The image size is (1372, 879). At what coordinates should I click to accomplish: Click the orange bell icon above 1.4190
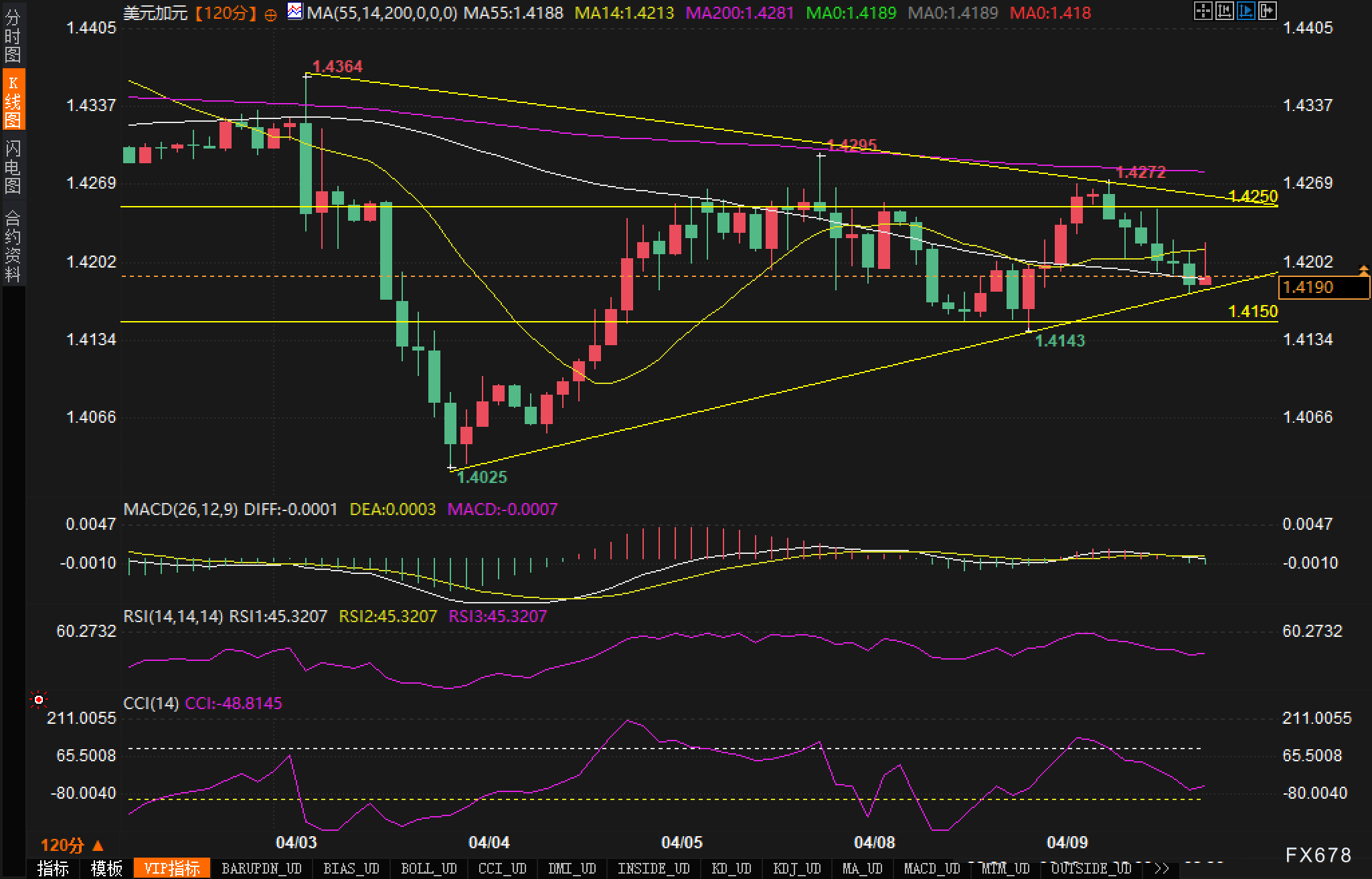tap(1363, 270)
